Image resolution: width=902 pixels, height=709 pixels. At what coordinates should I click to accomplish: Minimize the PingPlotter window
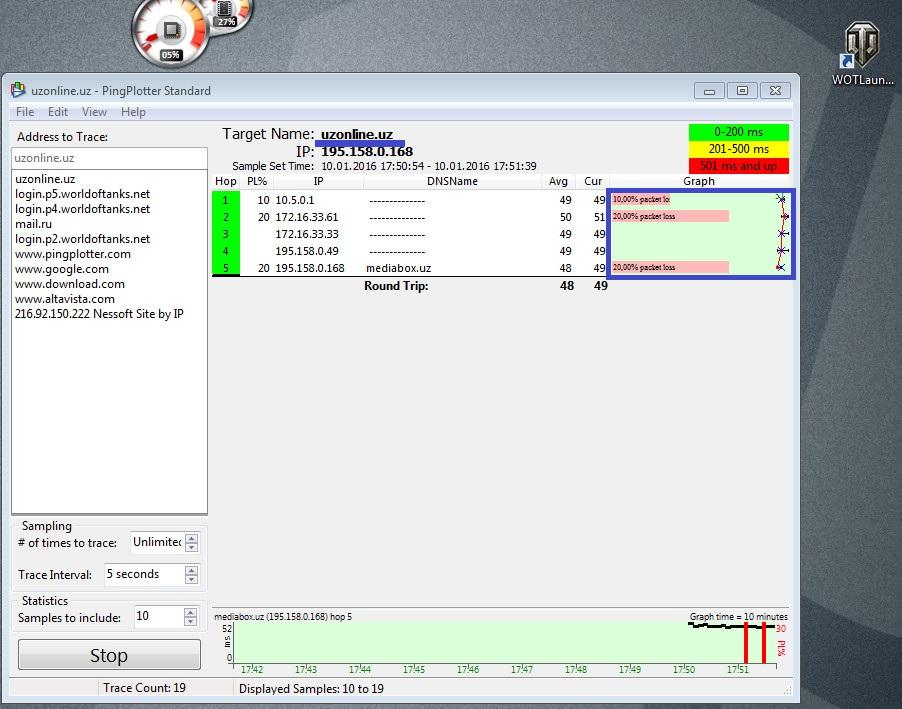(x=709, y=90)
